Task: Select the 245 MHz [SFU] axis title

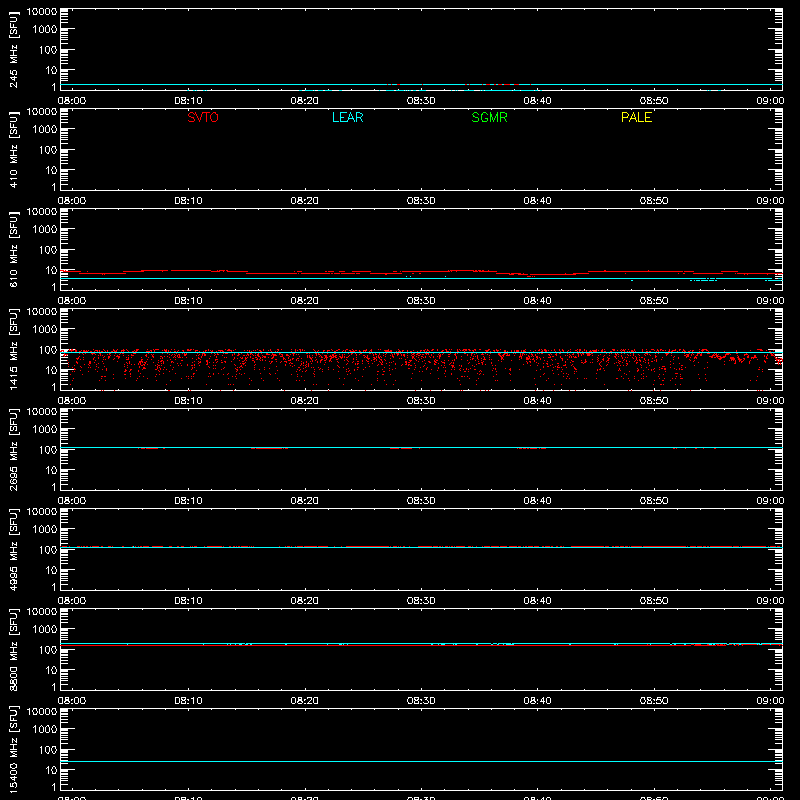Action: [x=14, y=49]
